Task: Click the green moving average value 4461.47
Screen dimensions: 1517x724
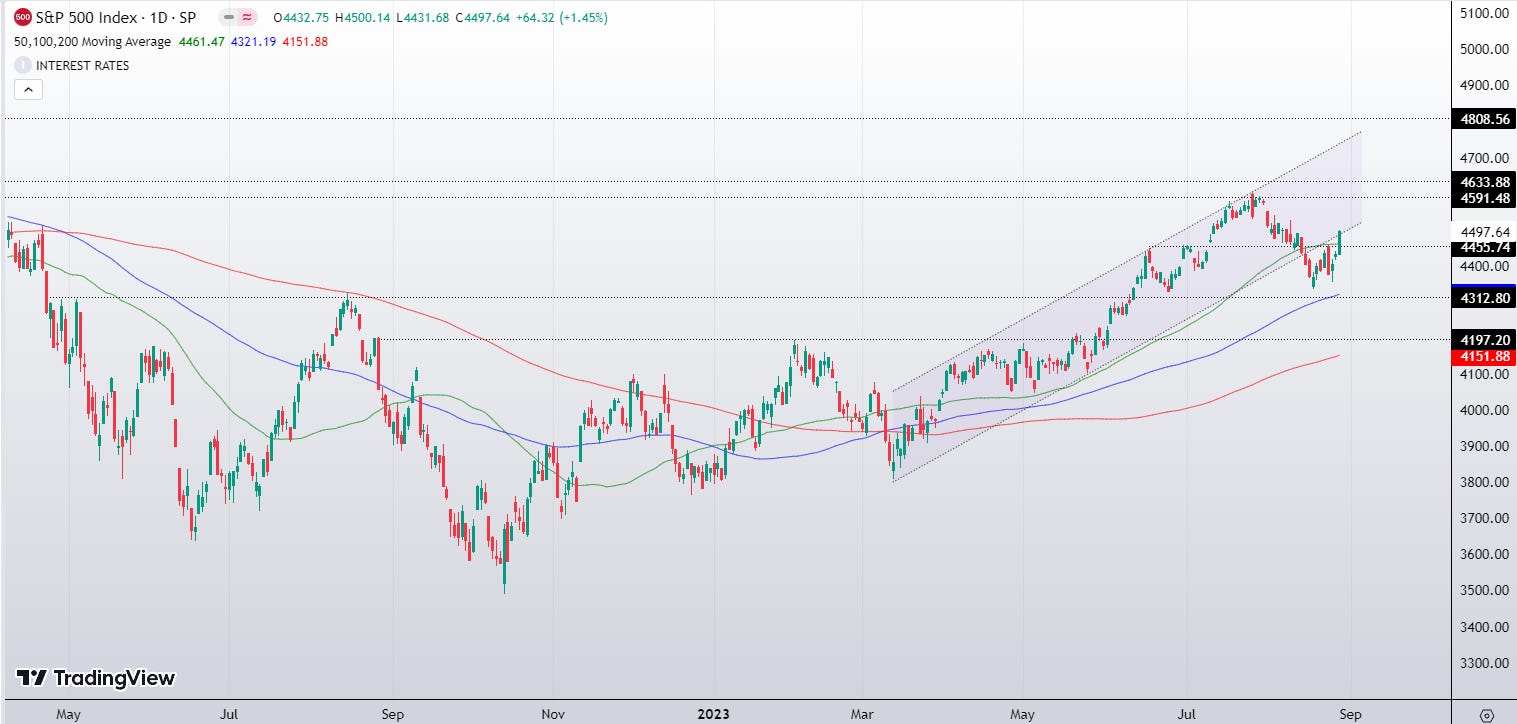Action: (x=201, y=41)
